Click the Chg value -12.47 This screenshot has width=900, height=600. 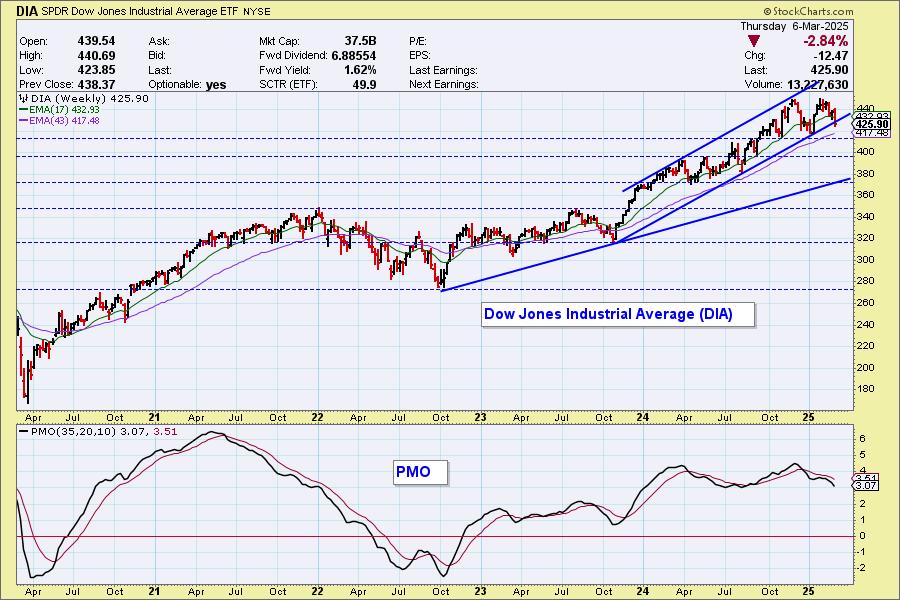pos(831,56)
